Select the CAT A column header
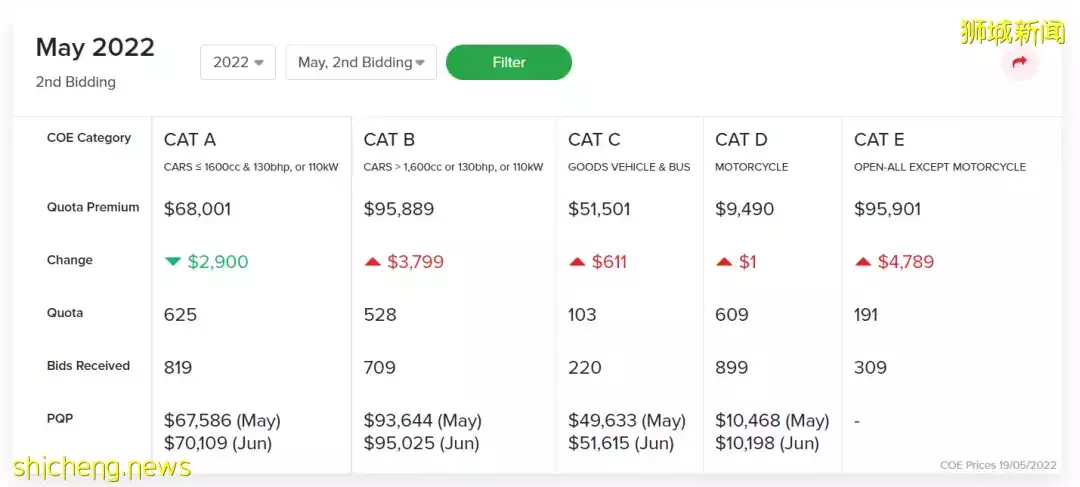The width and height of the screenshot is (1080, 487). tap(189, 140)
